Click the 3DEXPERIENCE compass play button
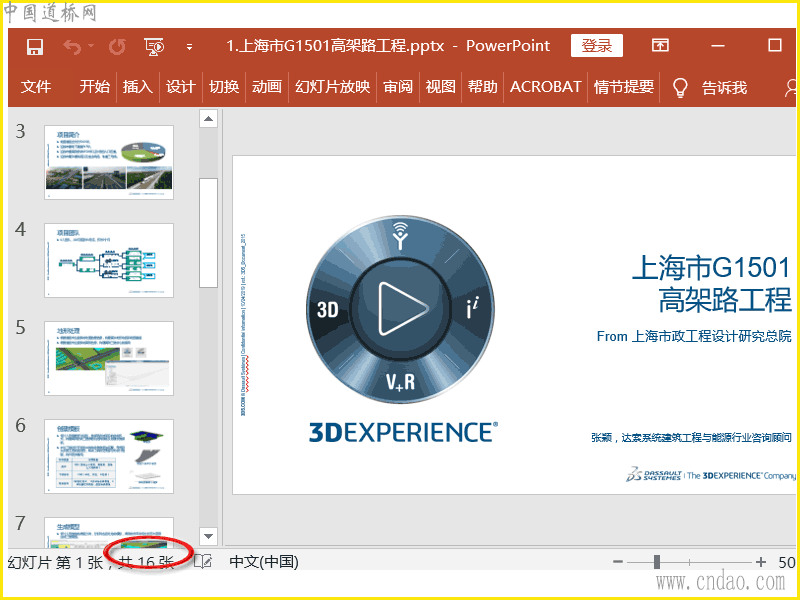The height and width of the screenshot is (600, 800). click(x=401, y=309)
